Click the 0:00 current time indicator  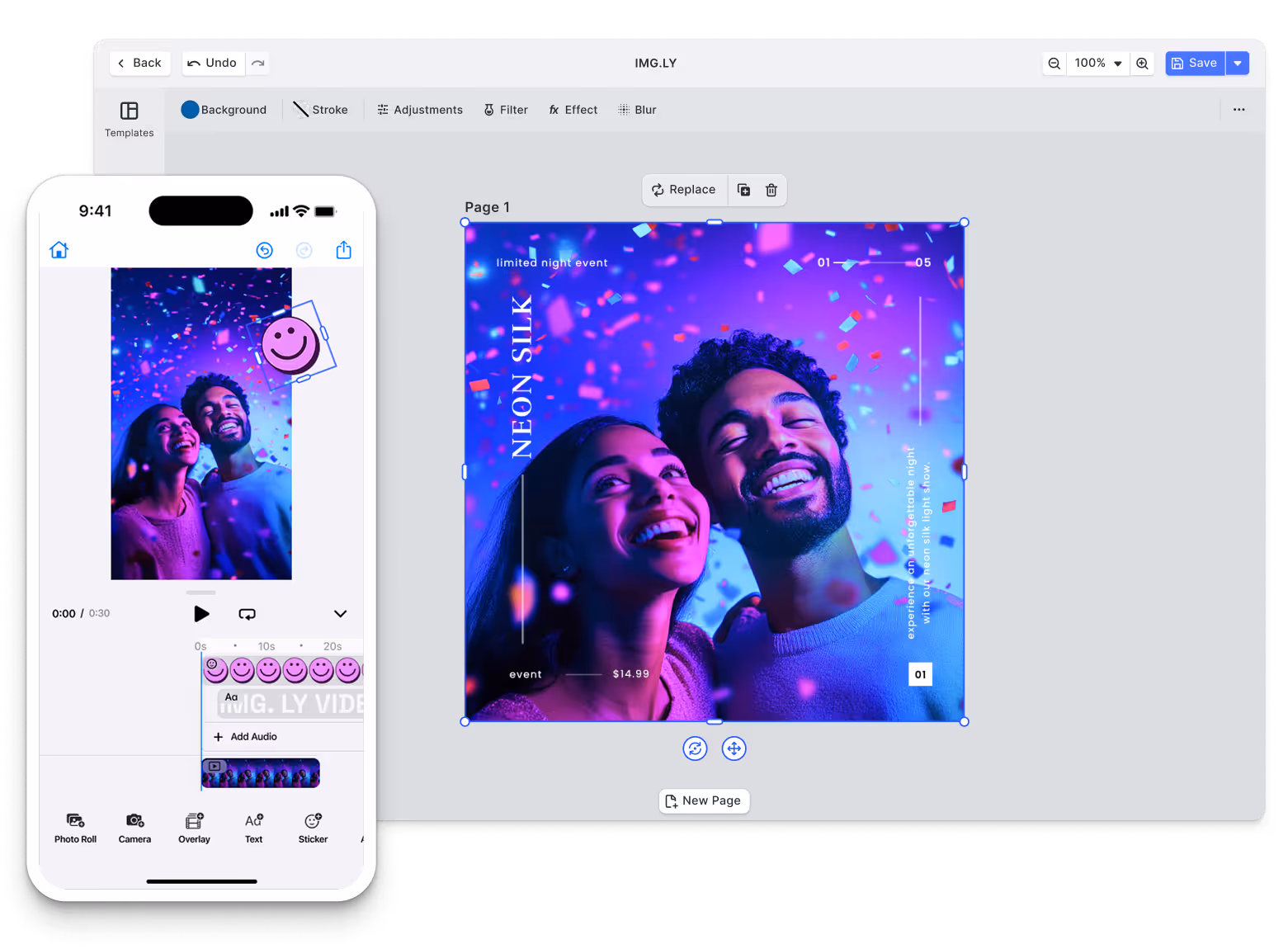coord(64,614)
